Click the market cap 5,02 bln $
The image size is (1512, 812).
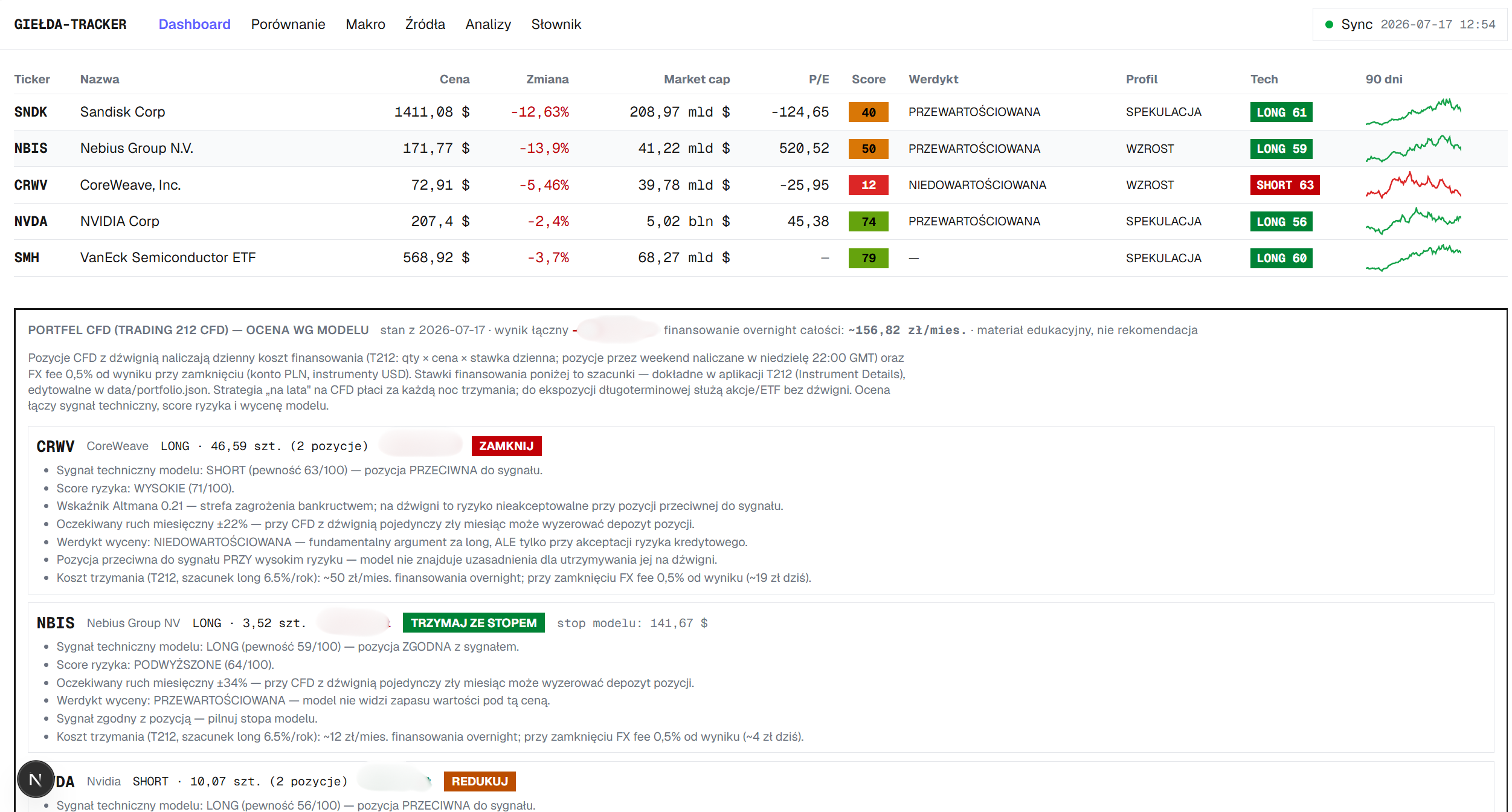point(688,221)
